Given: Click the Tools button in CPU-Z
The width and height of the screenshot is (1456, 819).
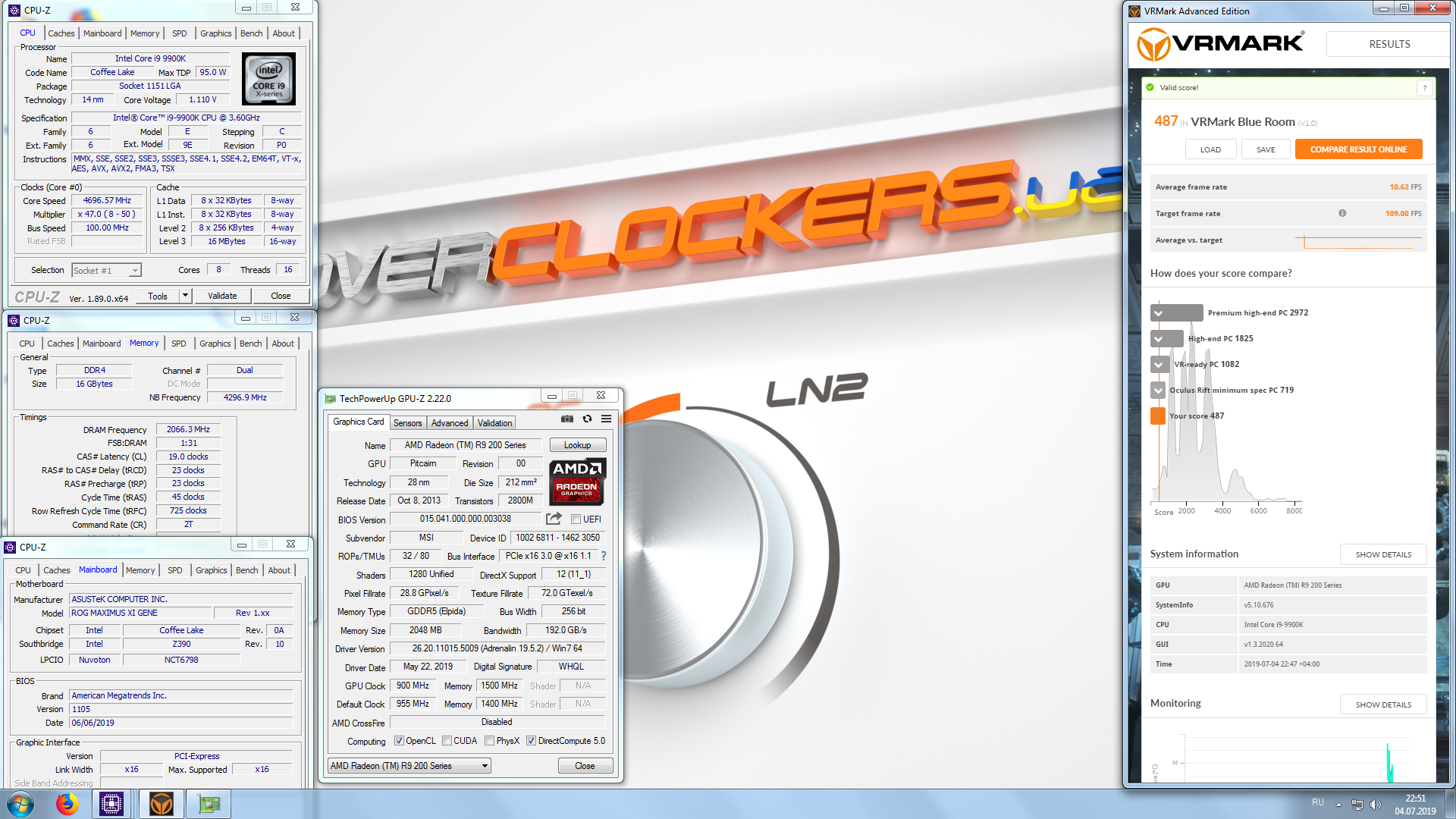Looking at the screenshot, I should [x=158, y=296].
